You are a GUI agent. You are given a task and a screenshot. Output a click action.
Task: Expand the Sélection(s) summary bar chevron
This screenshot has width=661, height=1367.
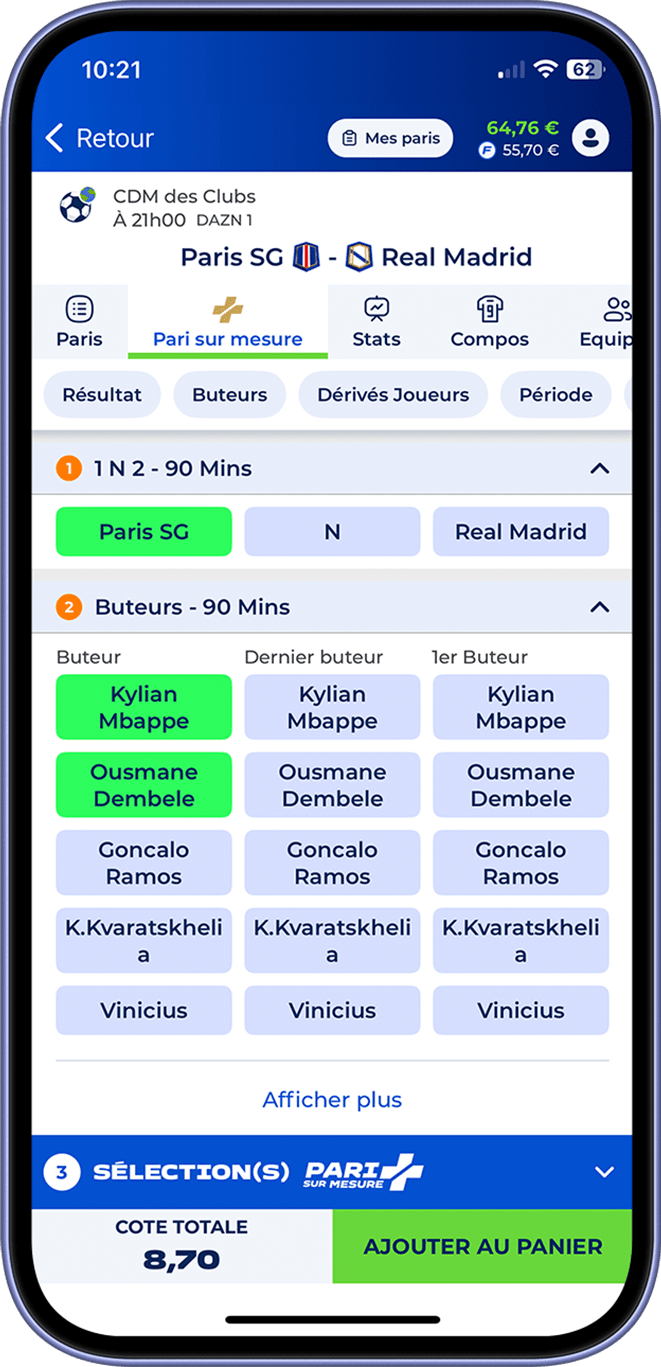point(604,1172)
